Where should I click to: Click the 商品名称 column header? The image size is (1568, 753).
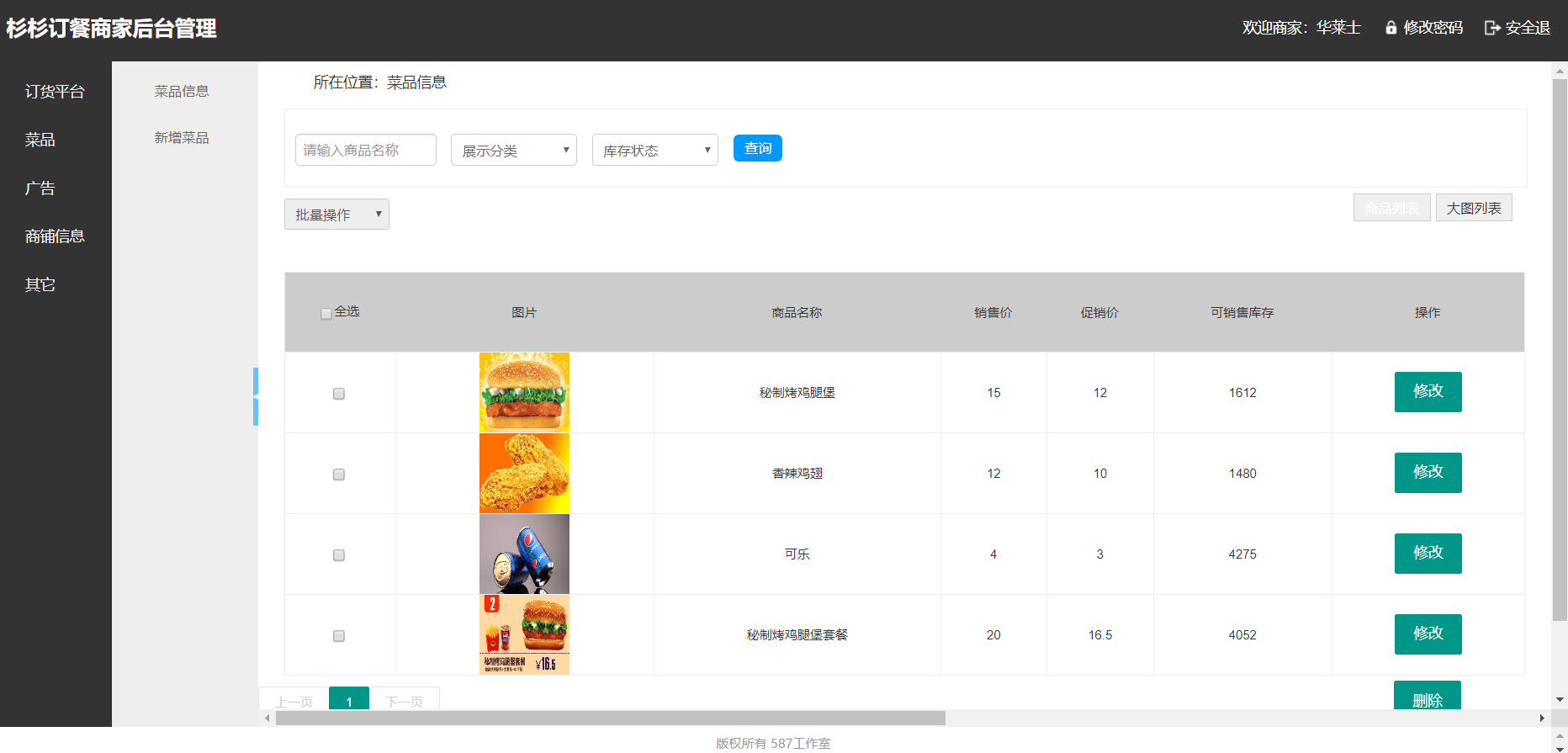click(797, 312)
